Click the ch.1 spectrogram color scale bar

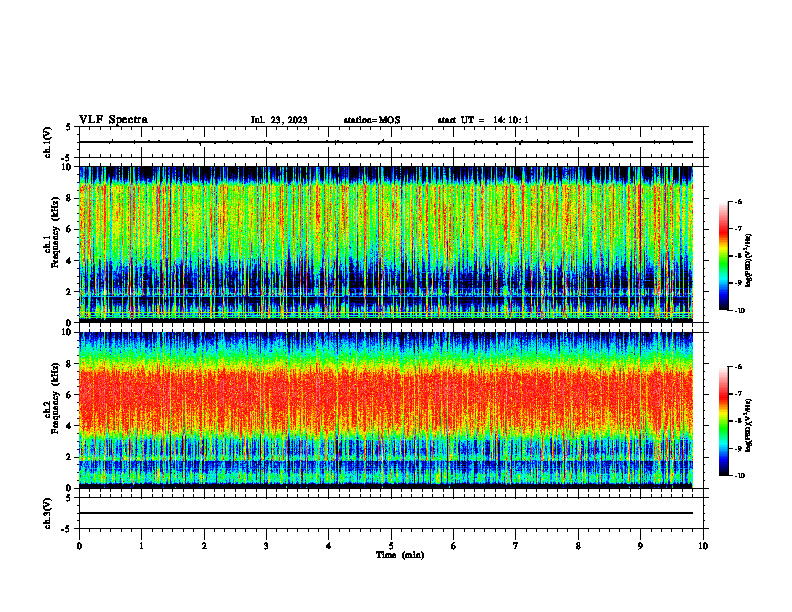(x=723, y=256)
